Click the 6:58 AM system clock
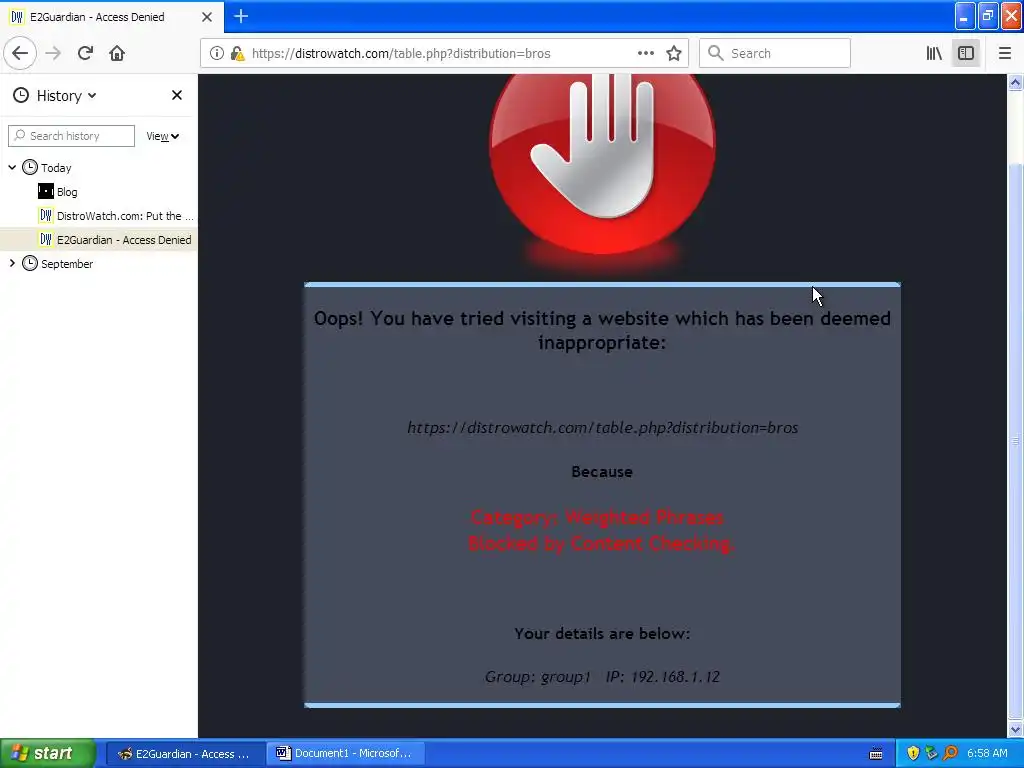Screen dimensions: 1024x768 [x=987, y=753]
